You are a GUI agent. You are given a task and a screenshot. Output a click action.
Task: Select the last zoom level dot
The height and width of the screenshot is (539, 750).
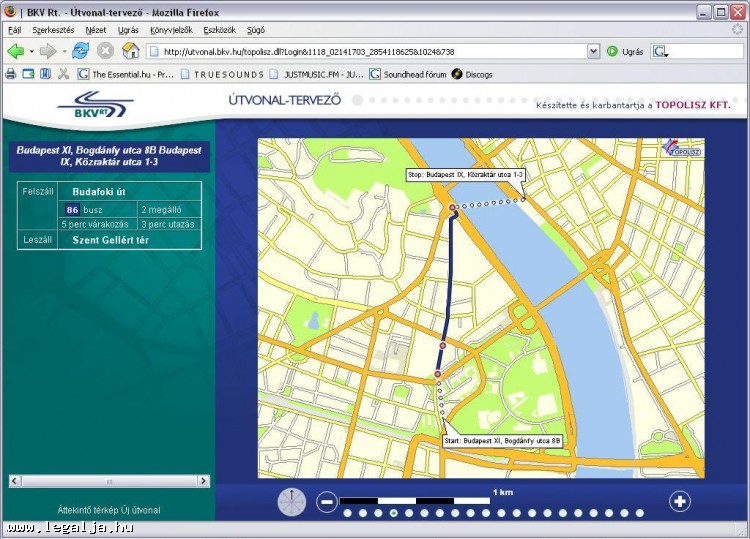[641, 513]
